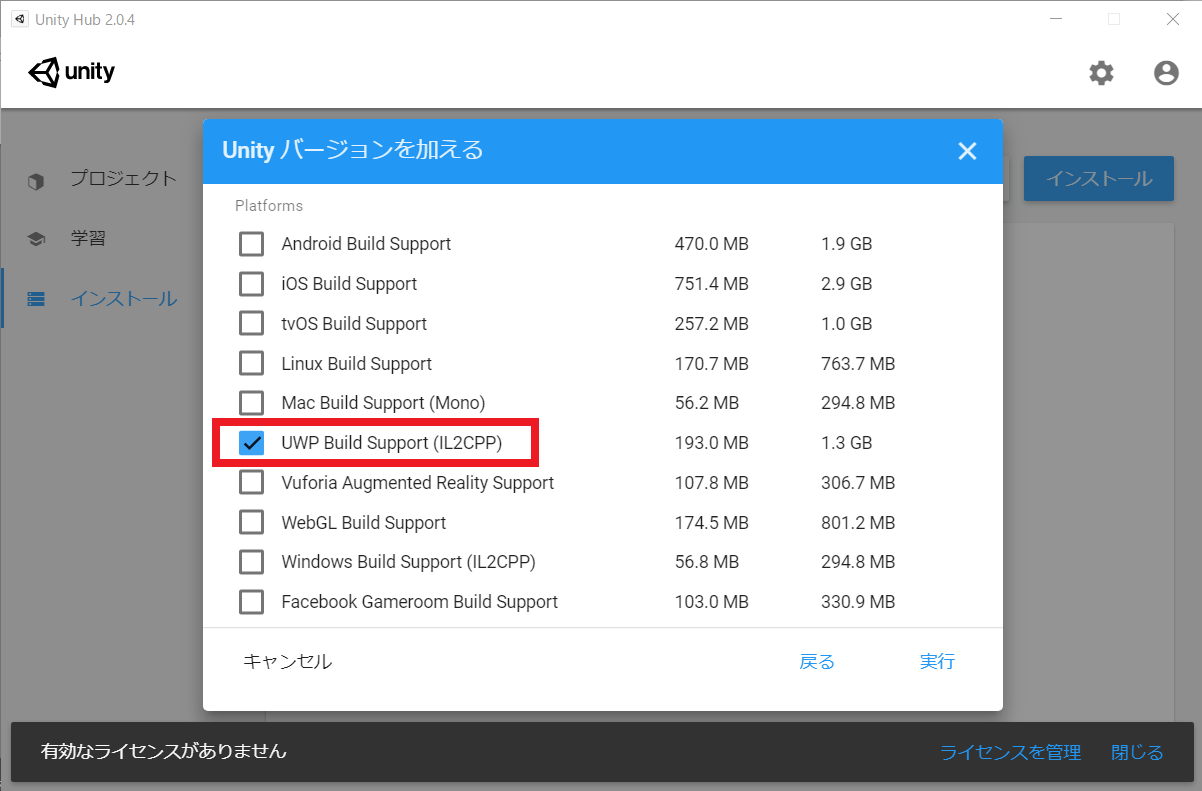Screen dimensions: 1202x791
Task: Click the 306.7 MB Vuforia install size
Action: point(858,483)
